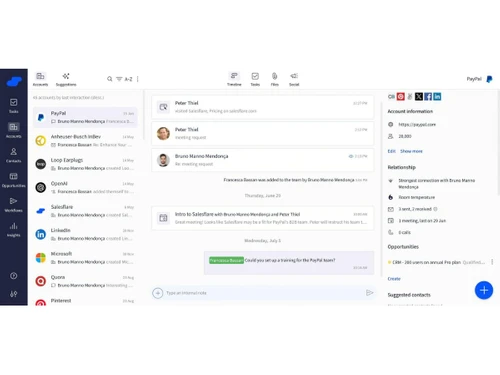
Task: Open Insights in the left sidebar
Action: pyautogui.click(x=14, y=229)
